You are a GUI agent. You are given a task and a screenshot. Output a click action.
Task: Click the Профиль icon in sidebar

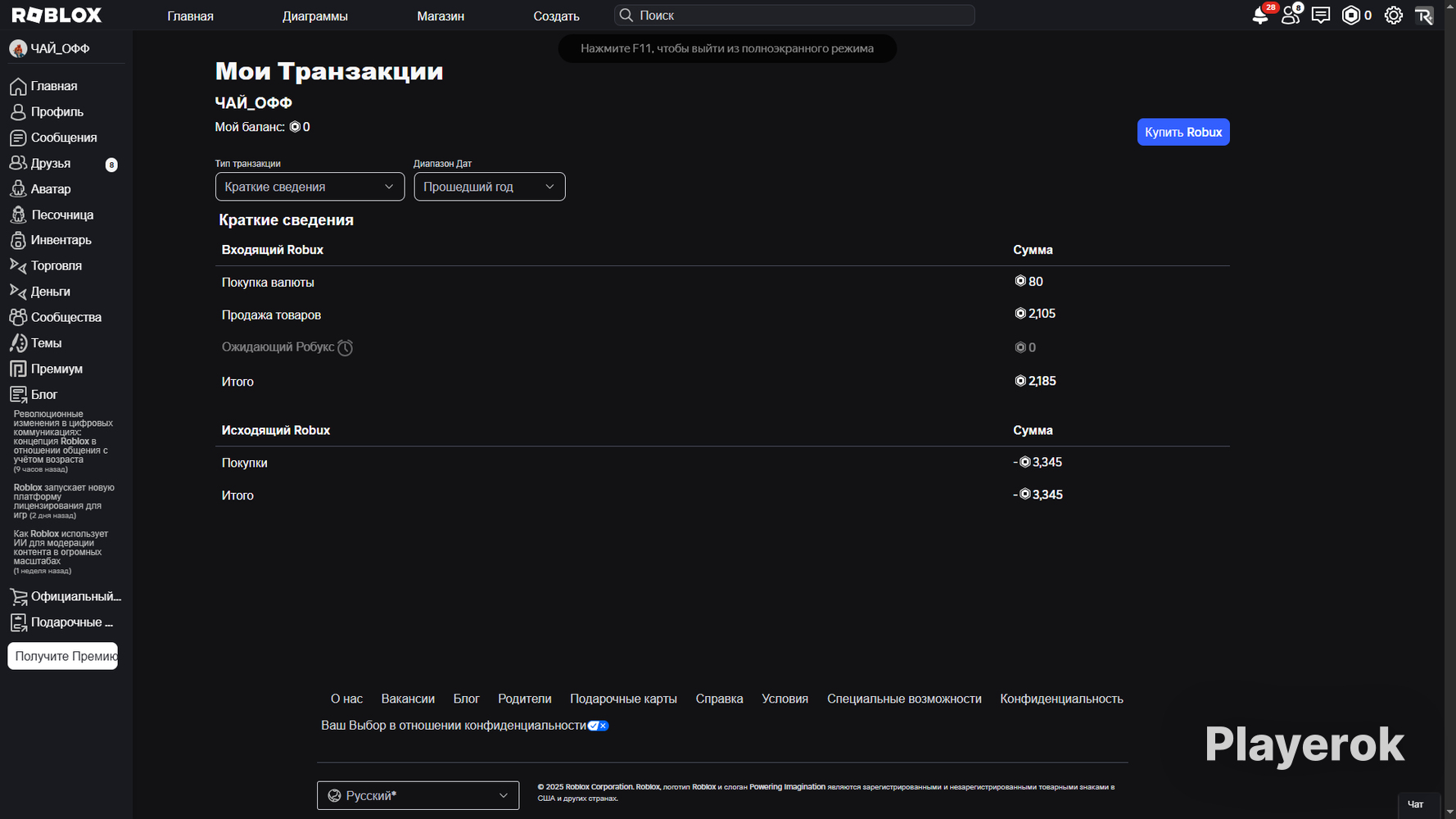point(18,112)
